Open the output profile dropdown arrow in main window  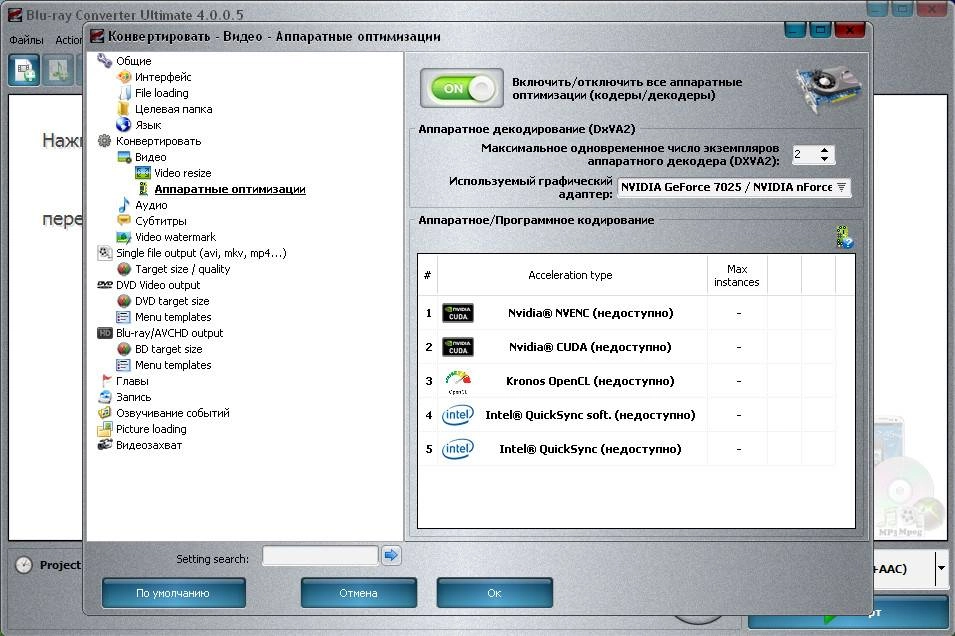[x=942, y=568]
